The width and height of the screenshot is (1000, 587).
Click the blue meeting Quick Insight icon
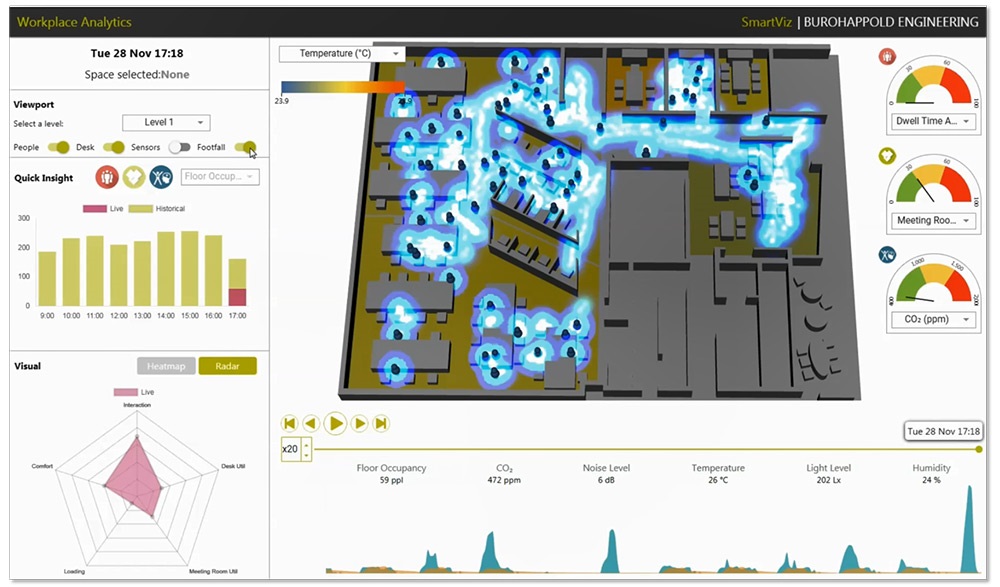[x=161, y=177]
